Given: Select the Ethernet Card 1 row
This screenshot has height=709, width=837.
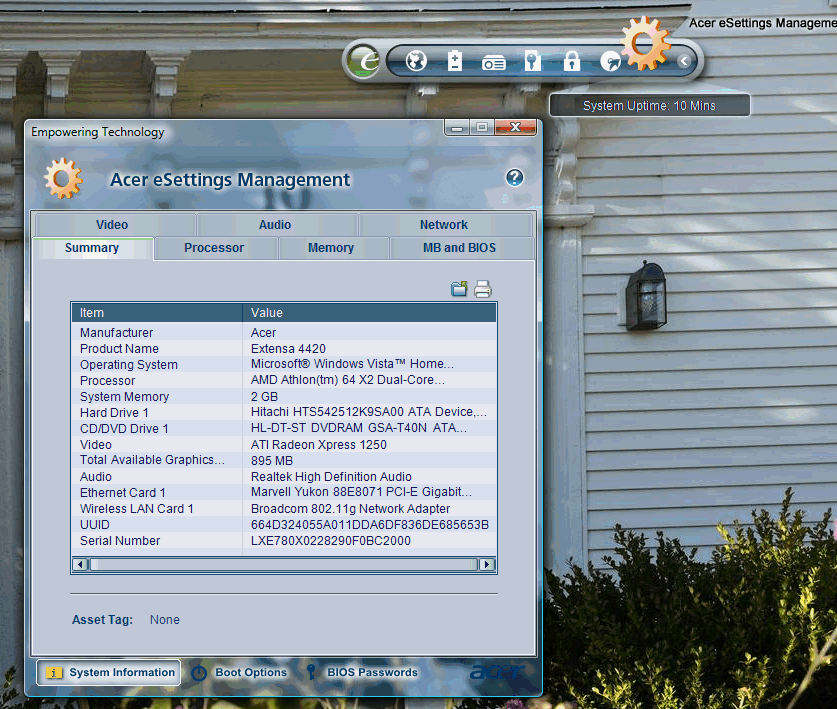Looking at the screenshot, I should pyautogui.click(x=284, y=492).
